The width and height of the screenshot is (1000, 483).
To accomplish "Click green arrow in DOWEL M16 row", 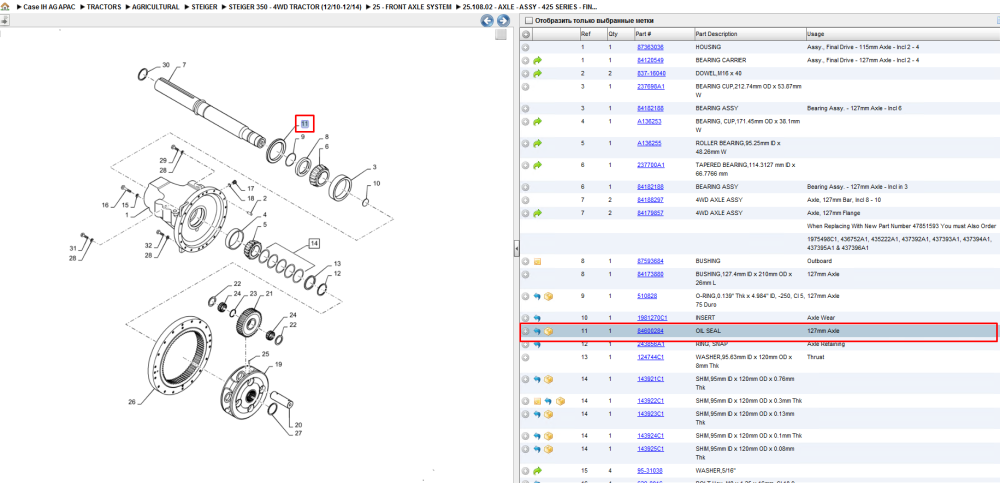I will [x=538, y=73].
